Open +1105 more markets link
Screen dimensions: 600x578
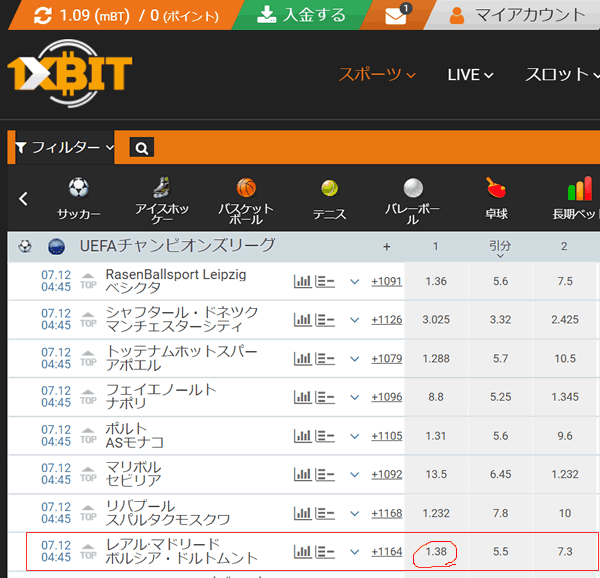coord(386,436)
